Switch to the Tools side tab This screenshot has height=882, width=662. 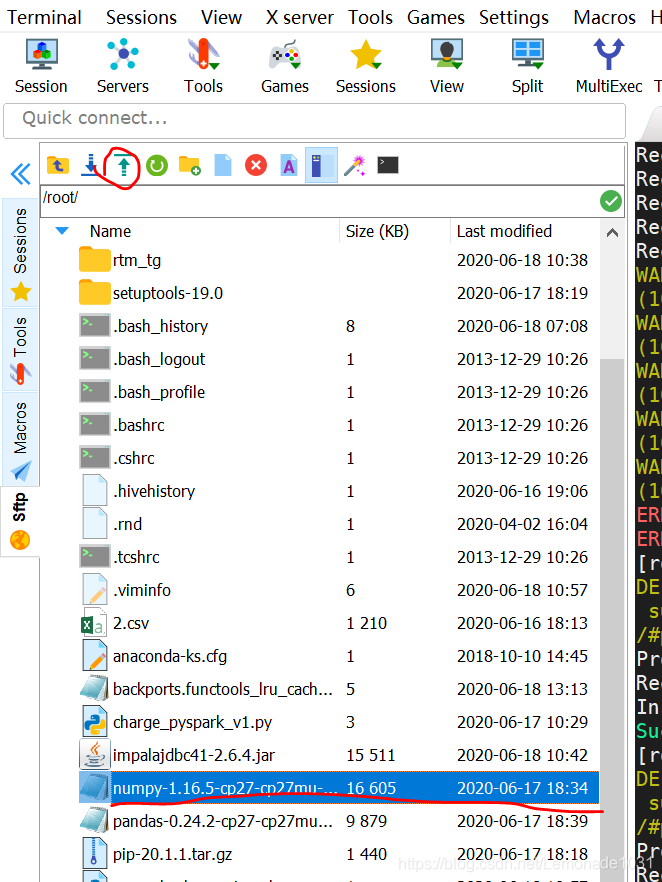click(21, 349)
